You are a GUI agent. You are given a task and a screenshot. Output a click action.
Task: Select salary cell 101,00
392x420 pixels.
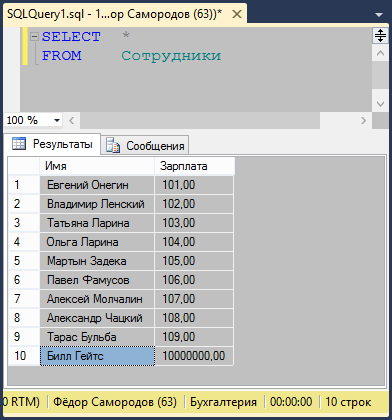(x=194, y=185)
